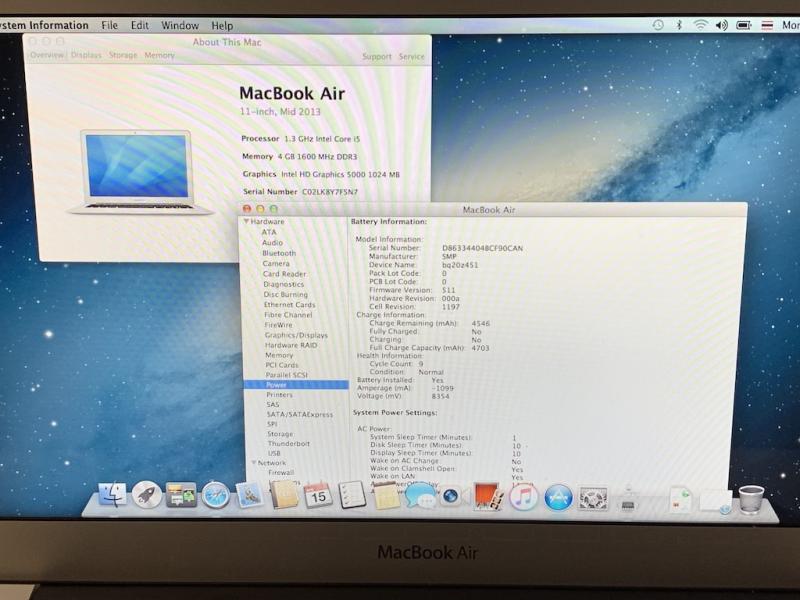The height and width of the screenshot is (600, 800).
Task: Select FireWire in the sidebar
Action: pos(278,325)
